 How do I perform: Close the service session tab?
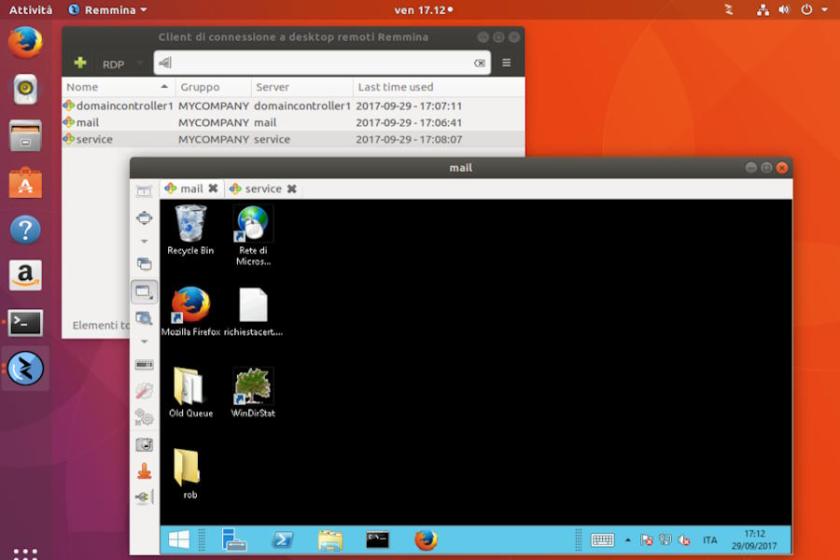click(292, 189)
